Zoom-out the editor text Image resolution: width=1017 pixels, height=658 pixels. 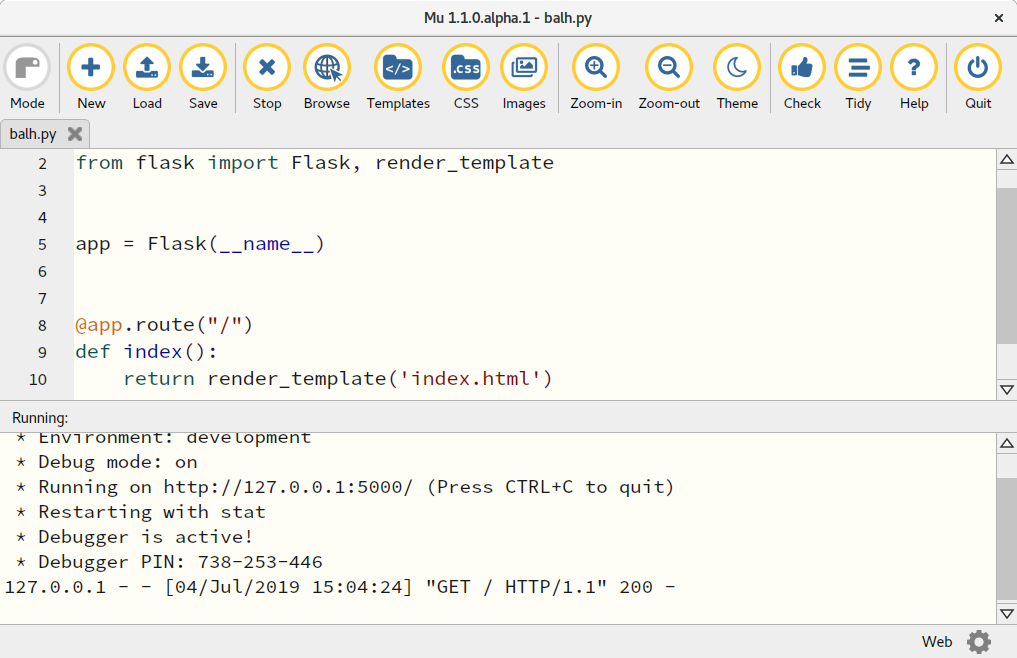[669, 77]
